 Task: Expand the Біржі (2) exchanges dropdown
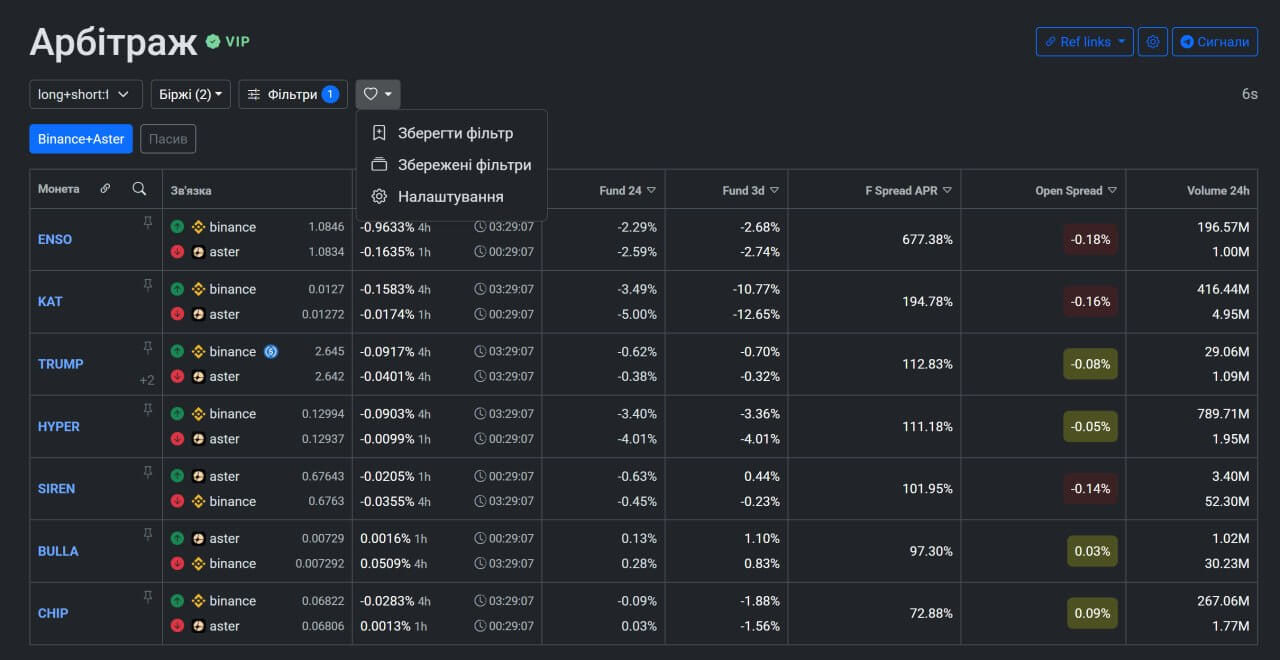pyautogui.click(x=190, y=94)
